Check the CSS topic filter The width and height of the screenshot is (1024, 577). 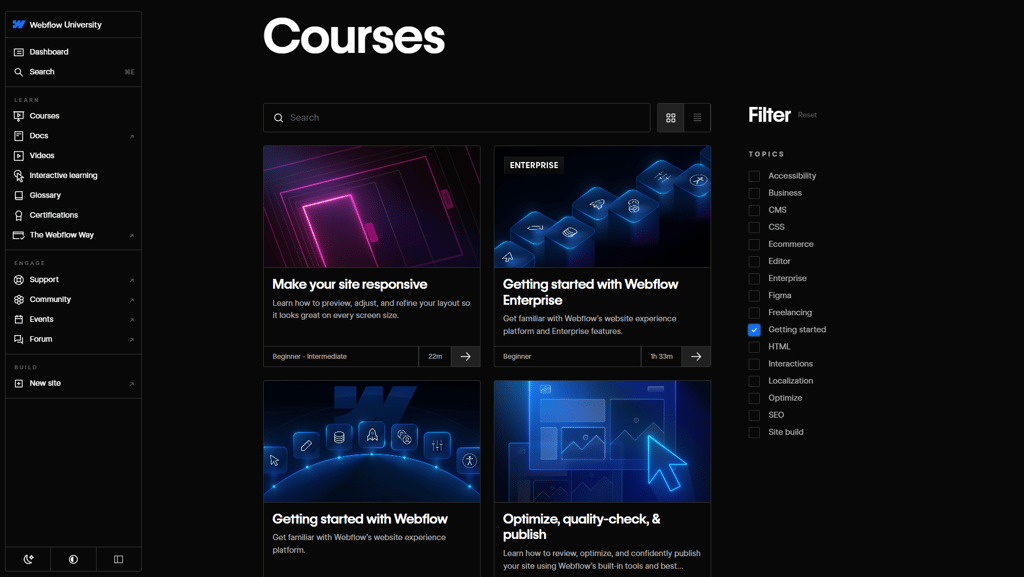754,227
